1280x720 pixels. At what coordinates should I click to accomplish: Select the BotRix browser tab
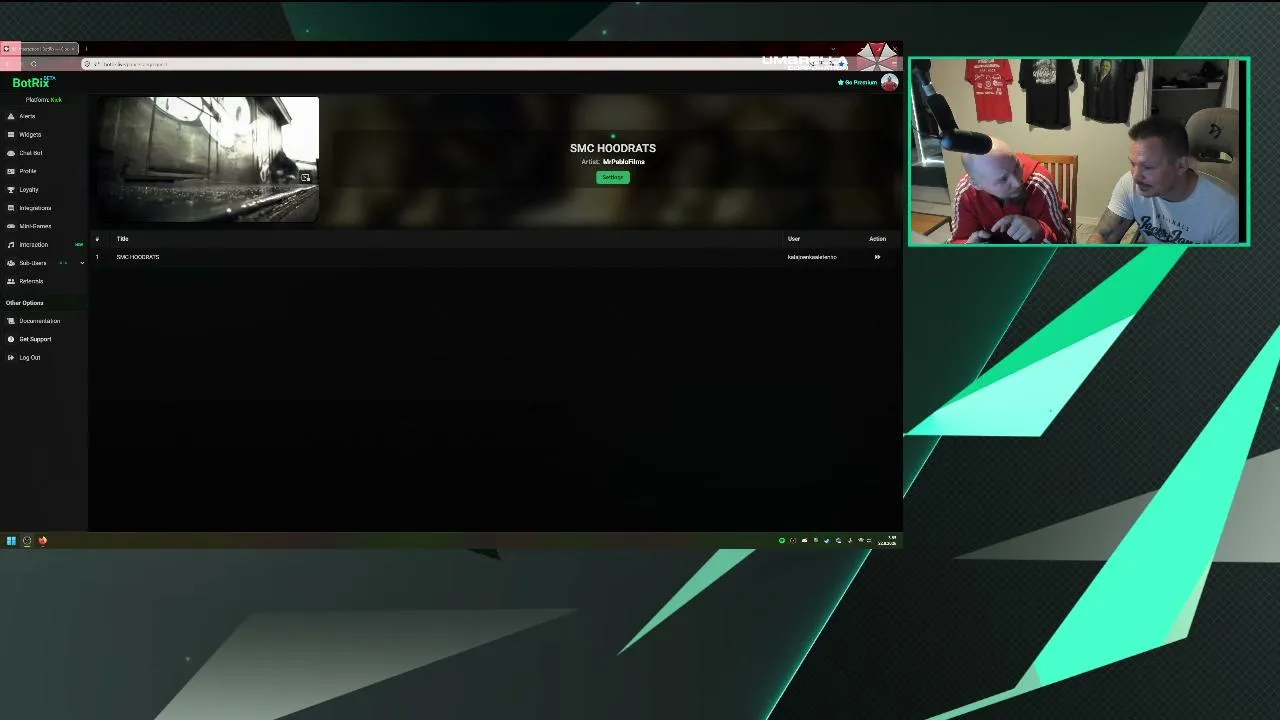[x=40, y=49]
